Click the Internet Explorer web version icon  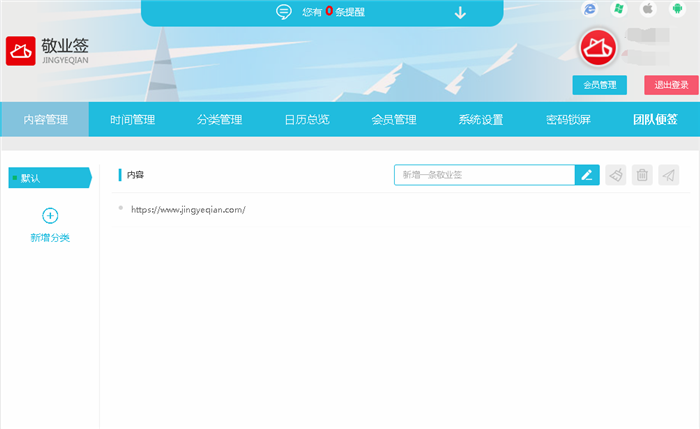pyautogui.click(x=590, y=9)
